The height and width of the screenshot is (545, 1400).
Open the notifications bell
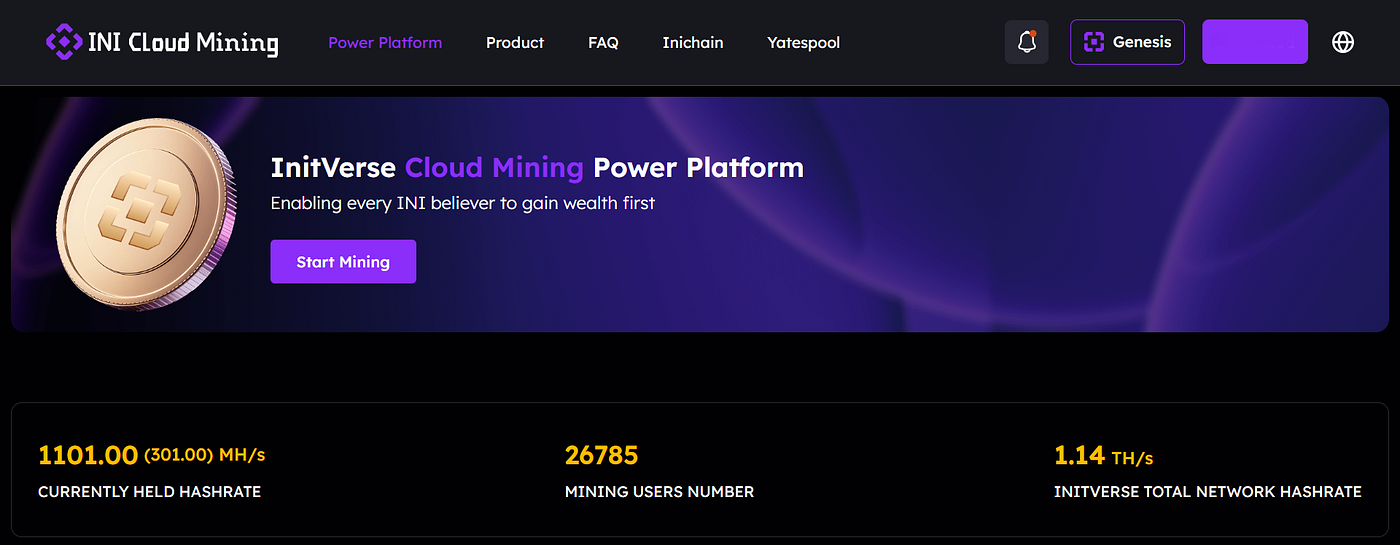(x=1026, y=42)
